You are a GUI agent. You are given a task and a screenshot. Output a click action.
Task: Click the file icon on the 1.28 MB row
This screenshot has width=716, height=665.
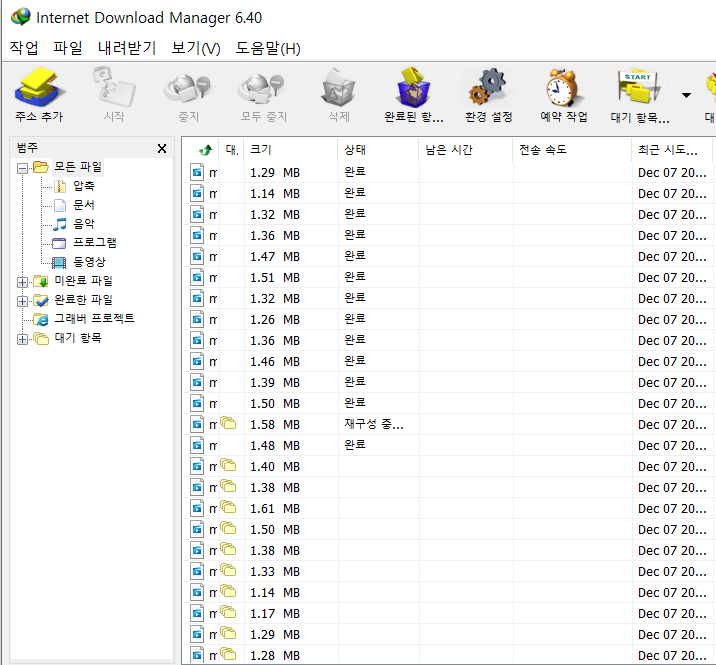click(x=197, y=655)
